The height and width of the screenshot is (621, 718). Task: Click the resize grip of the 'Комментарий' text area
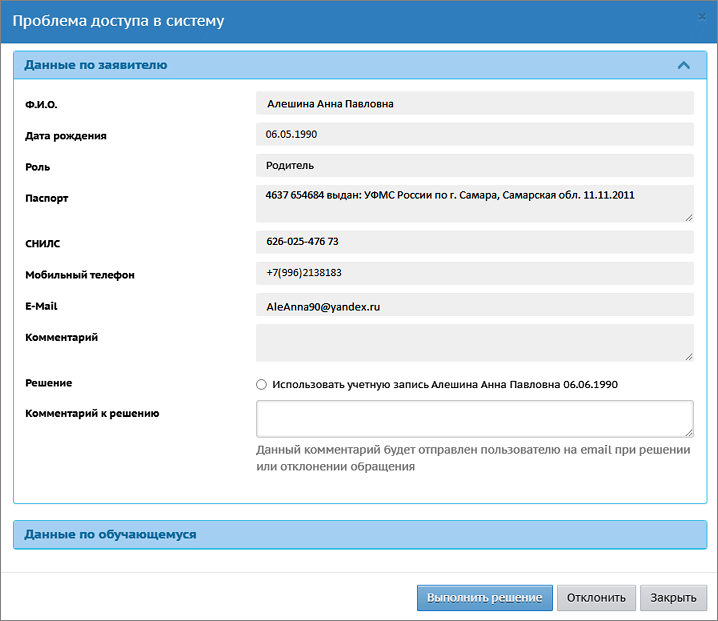688,355
